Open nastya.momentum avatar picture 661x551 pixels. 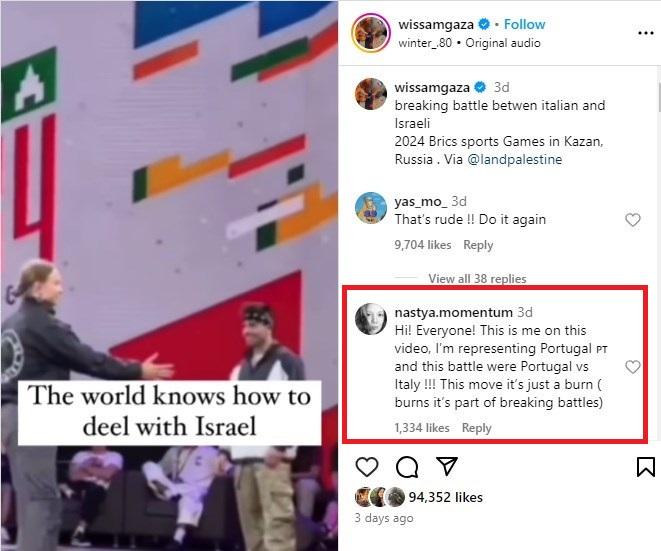371,319
